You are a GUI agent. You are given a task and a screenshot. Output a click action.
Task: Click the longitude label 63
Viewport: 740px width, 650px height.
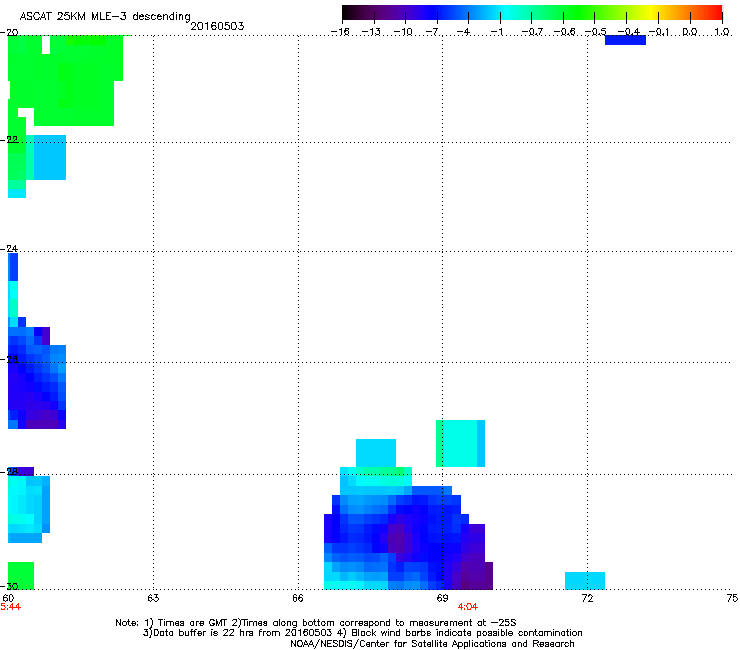[x=153, y=598]
